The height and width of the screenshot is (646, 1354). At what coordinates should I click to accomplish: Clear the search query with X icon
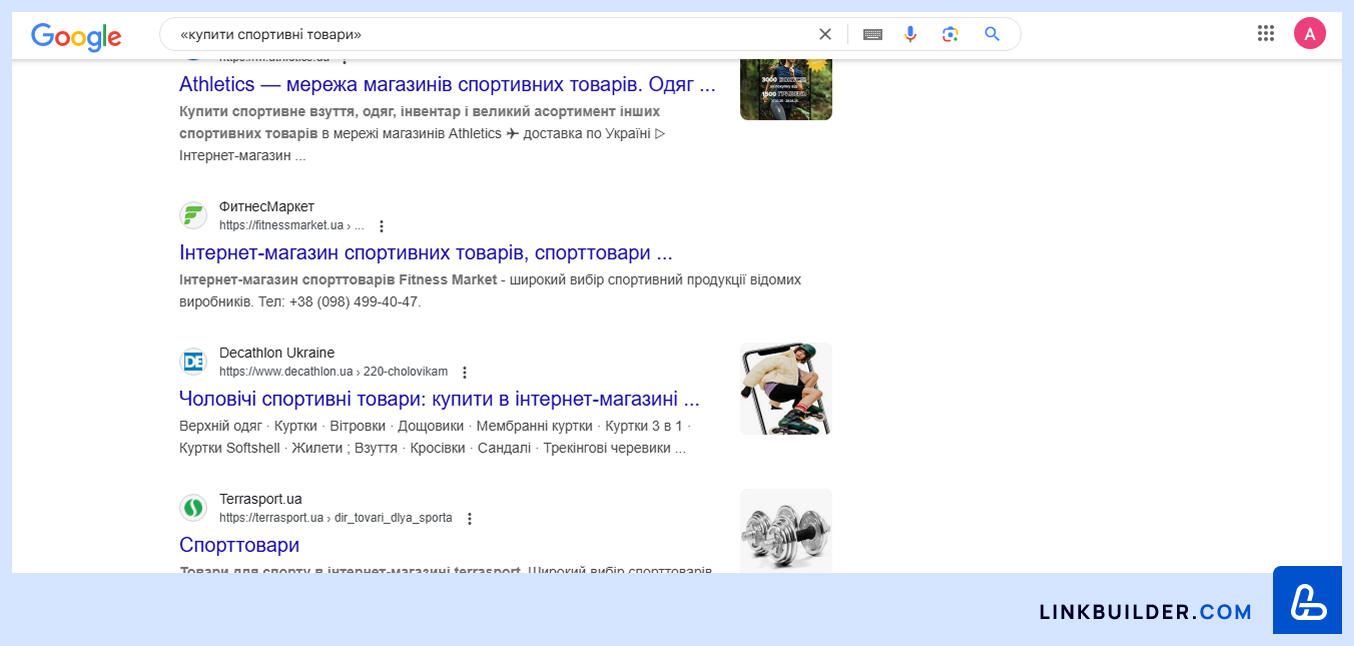point(825,34)
